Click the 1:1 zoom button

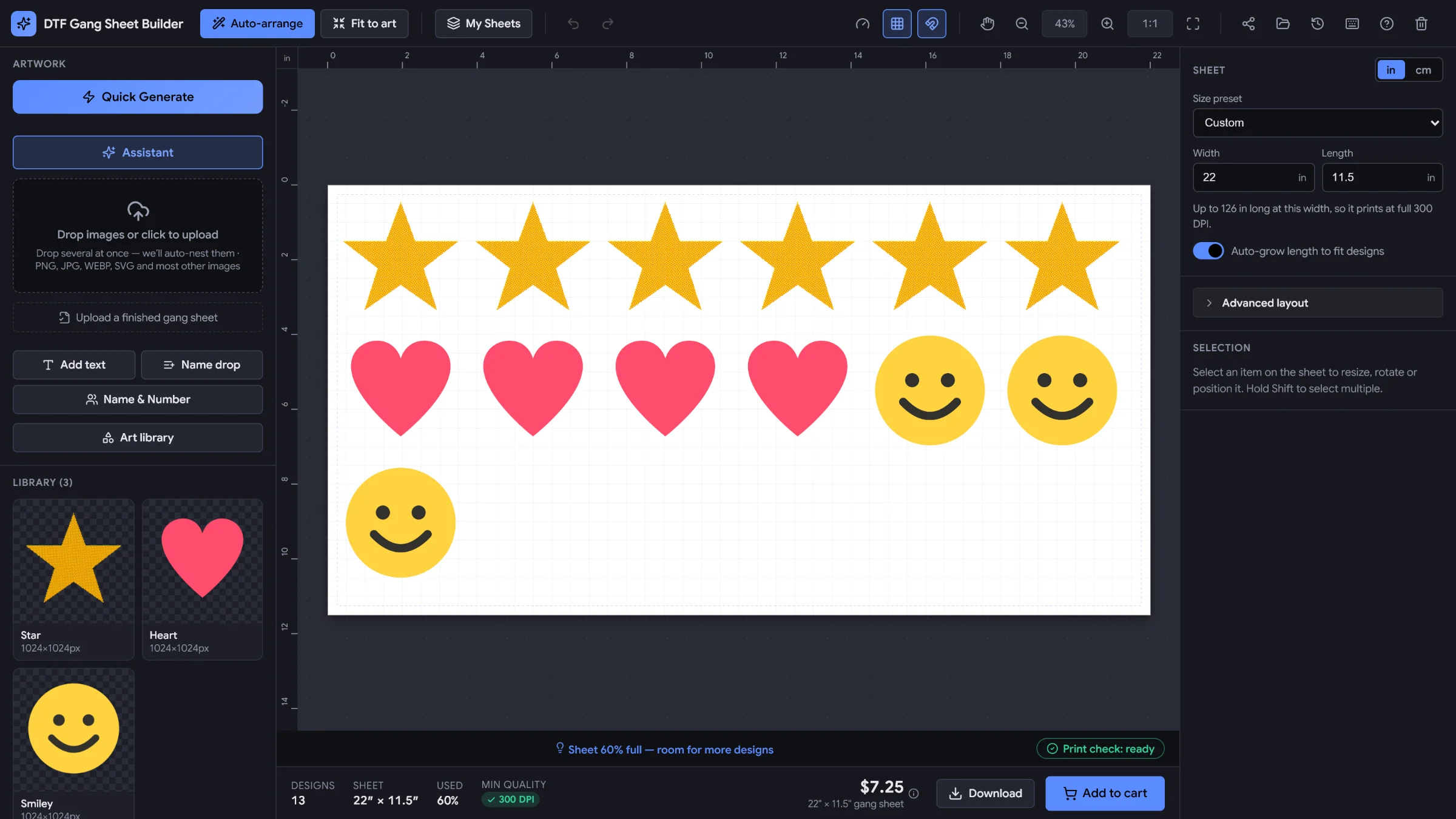click(1150, 24)
